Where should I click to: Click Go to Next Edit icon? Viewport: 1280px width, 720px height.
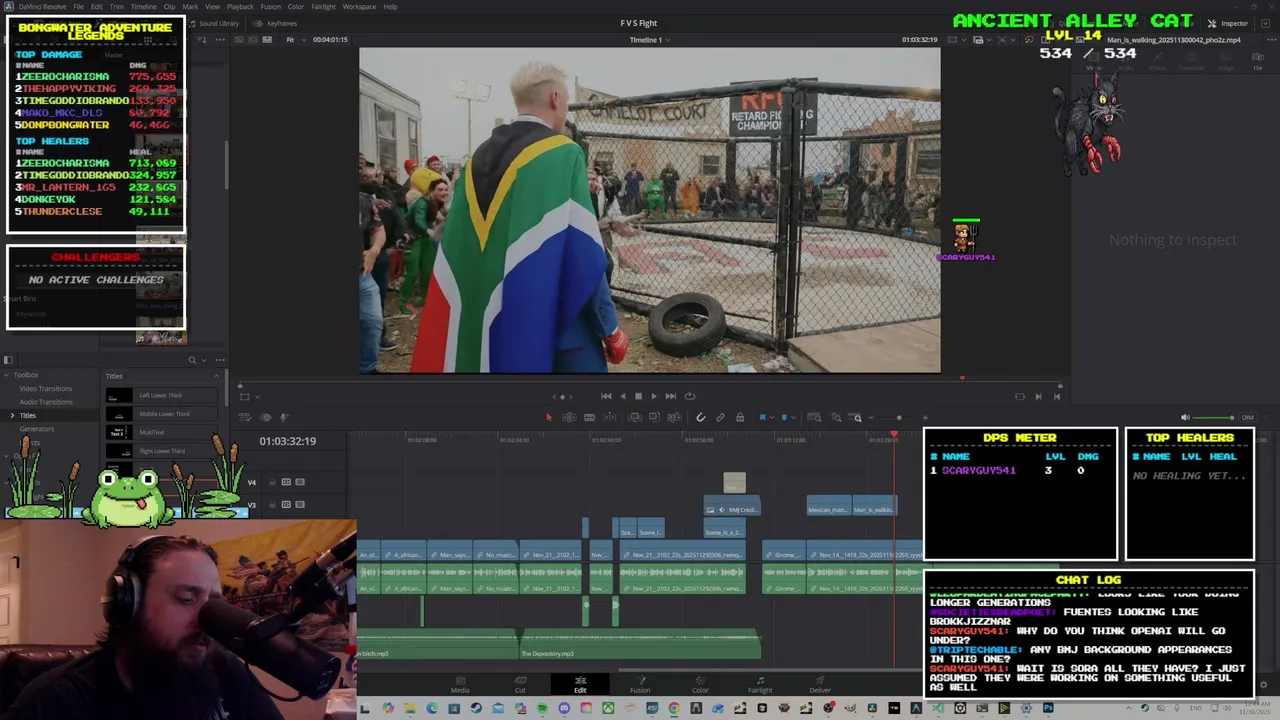(1038, 396)
